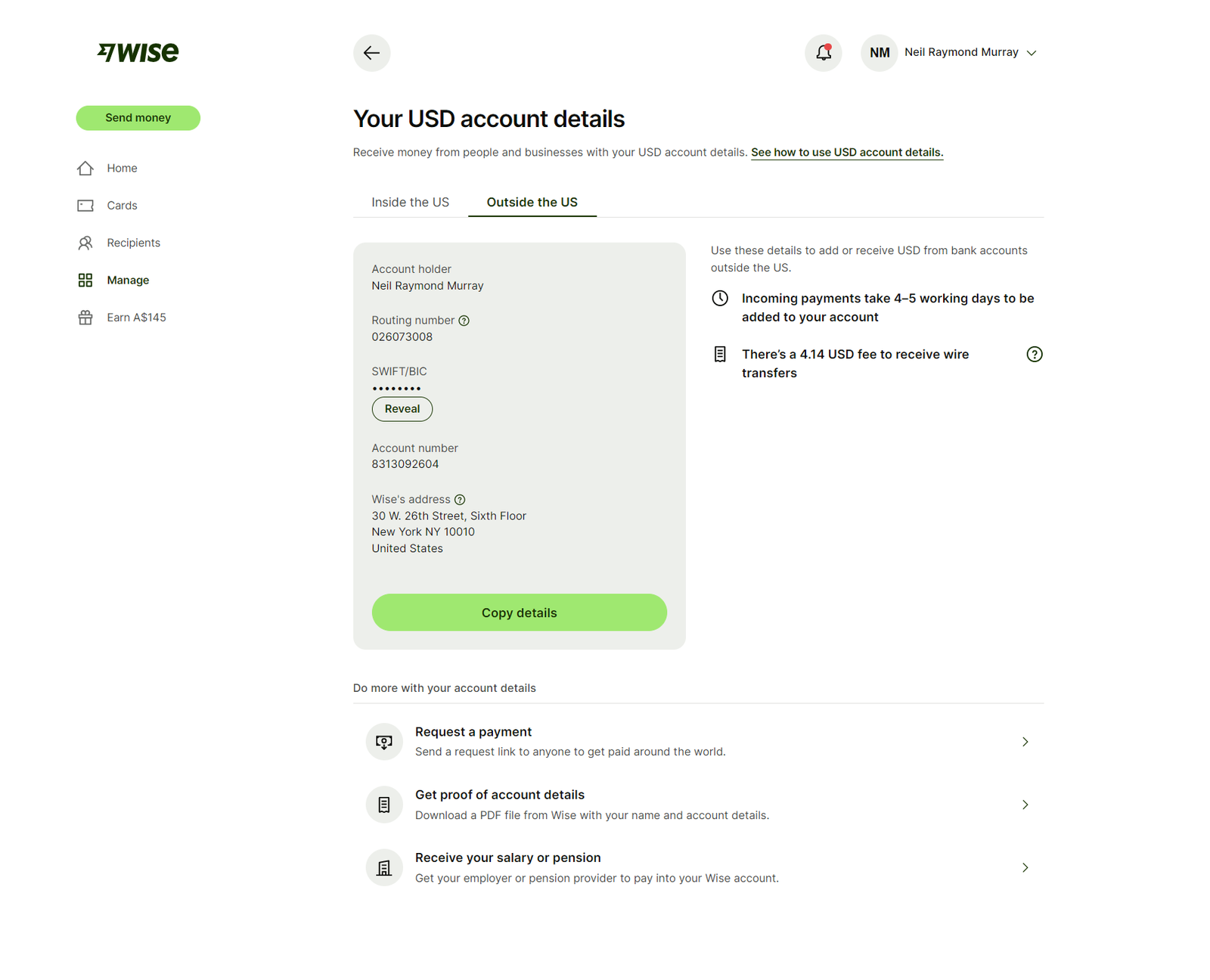This screenshot has height=980, width=1210.
Task: Click the Wise logo
Action: 138,52
